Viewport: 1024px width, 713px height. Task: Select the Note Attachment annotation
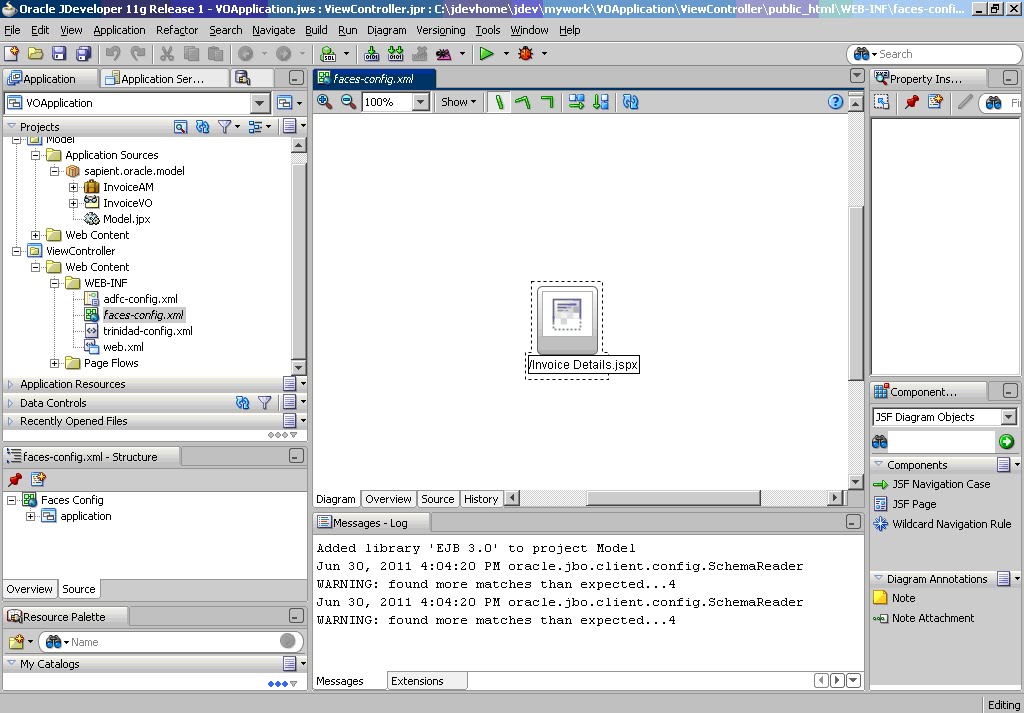point(924,618)
